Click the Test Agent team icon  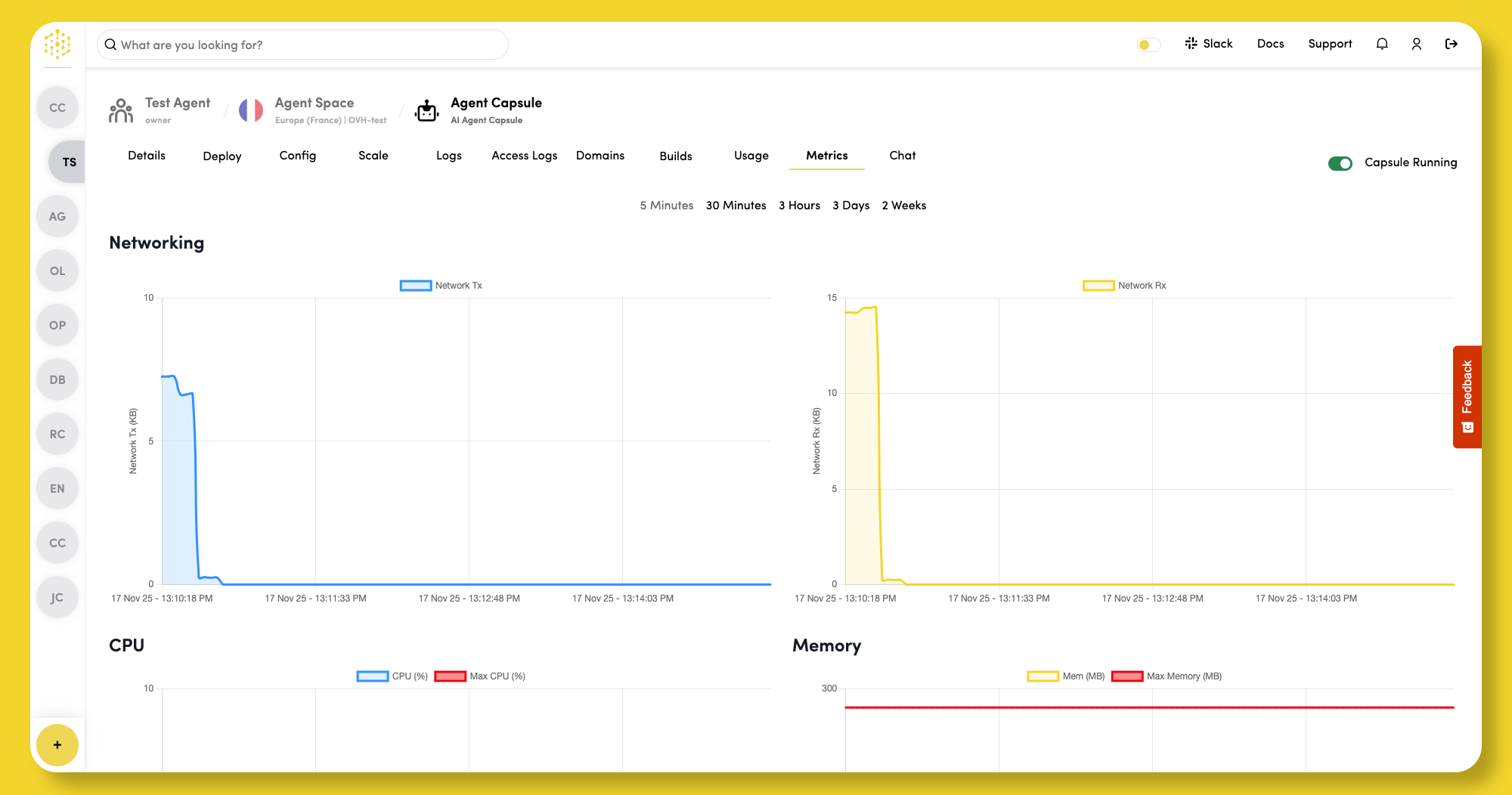click(121, 111)
